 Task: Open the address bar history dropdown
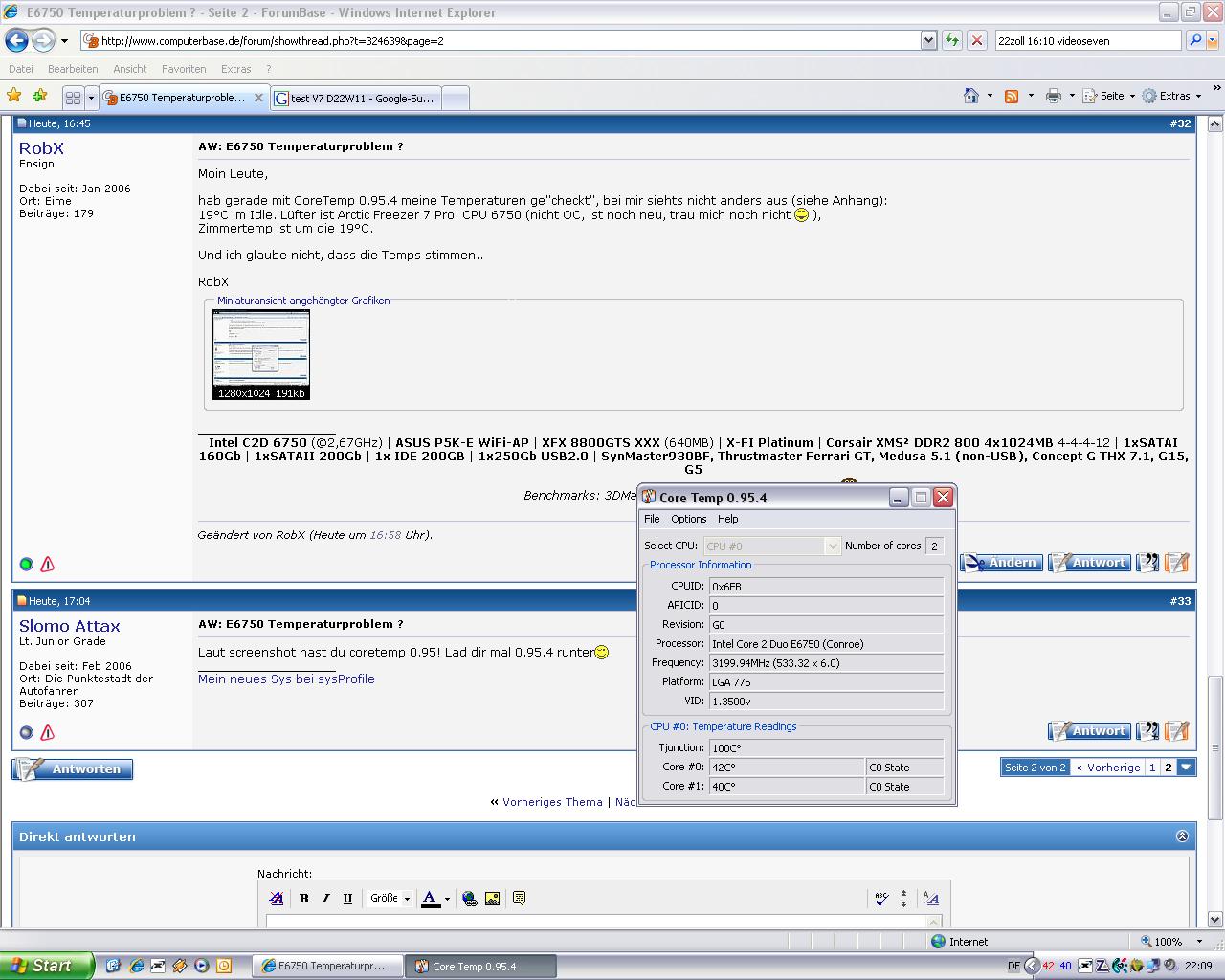[928, 40]
